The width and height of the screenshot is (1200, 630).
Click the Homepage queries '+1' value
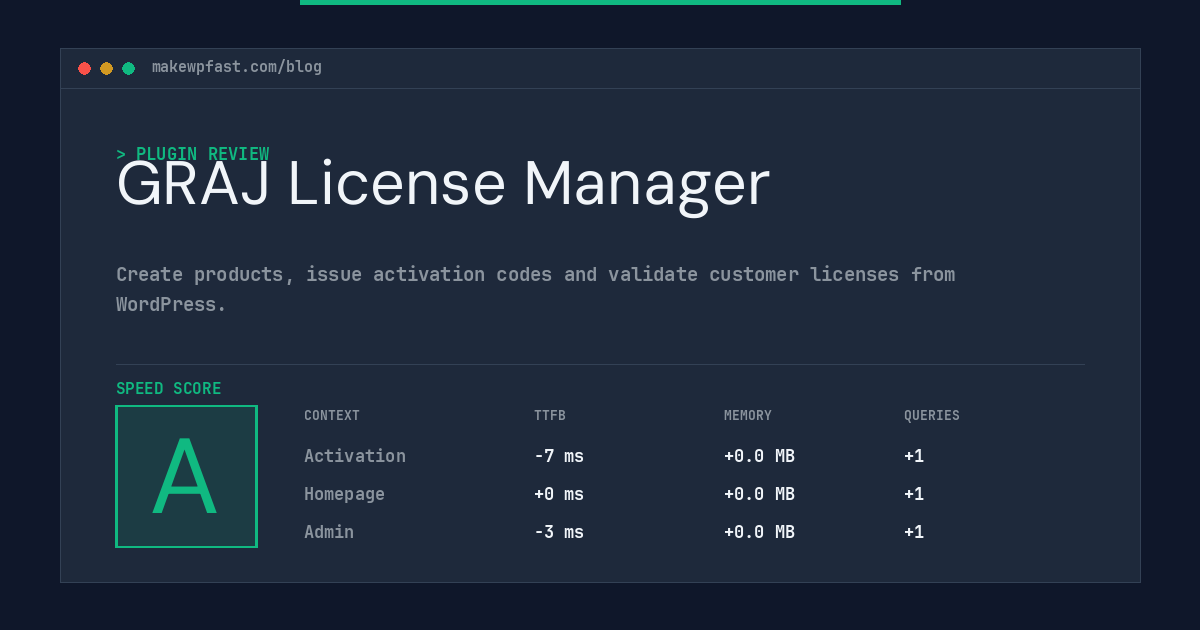[x=914, y=494]
